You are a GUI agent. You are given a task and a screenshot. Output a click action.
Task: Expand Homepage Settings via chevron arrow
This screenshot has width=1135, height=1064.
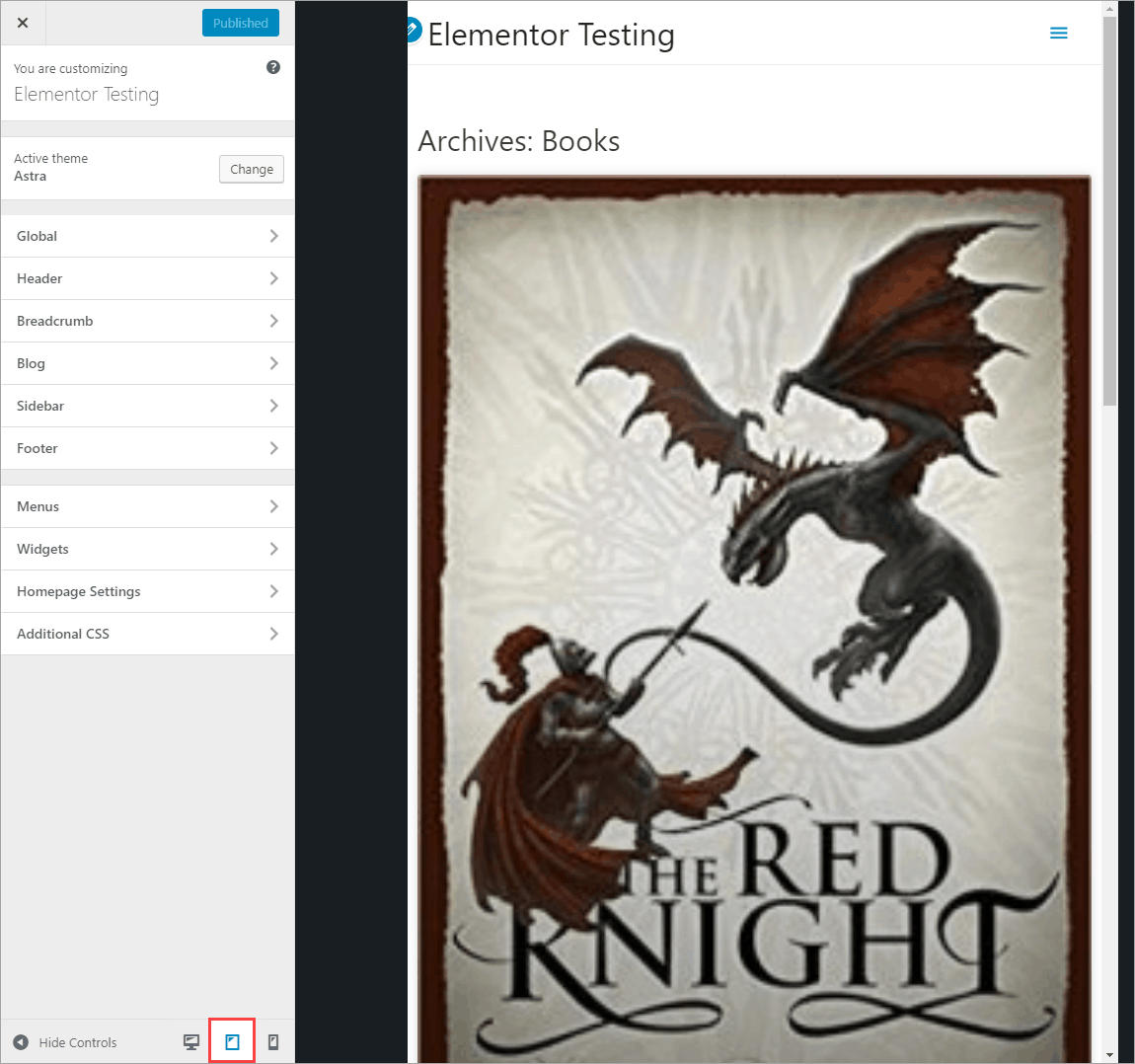tap(273, 591)
